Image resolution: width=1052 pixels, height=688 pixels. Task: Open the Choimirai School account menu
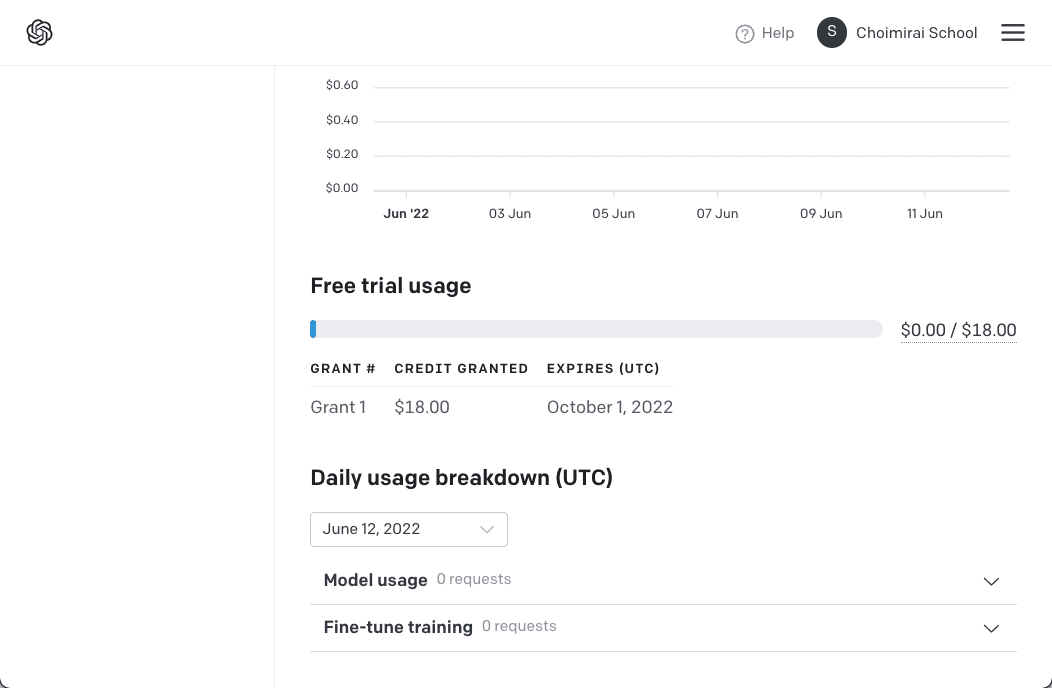[916, 33]
